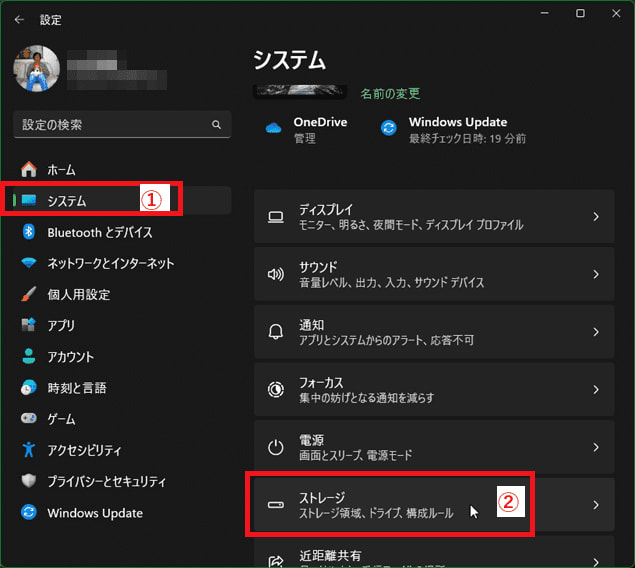Click the user profile avatar picture
The height and width of the screenshot is (568, 635).
[36, 70]
